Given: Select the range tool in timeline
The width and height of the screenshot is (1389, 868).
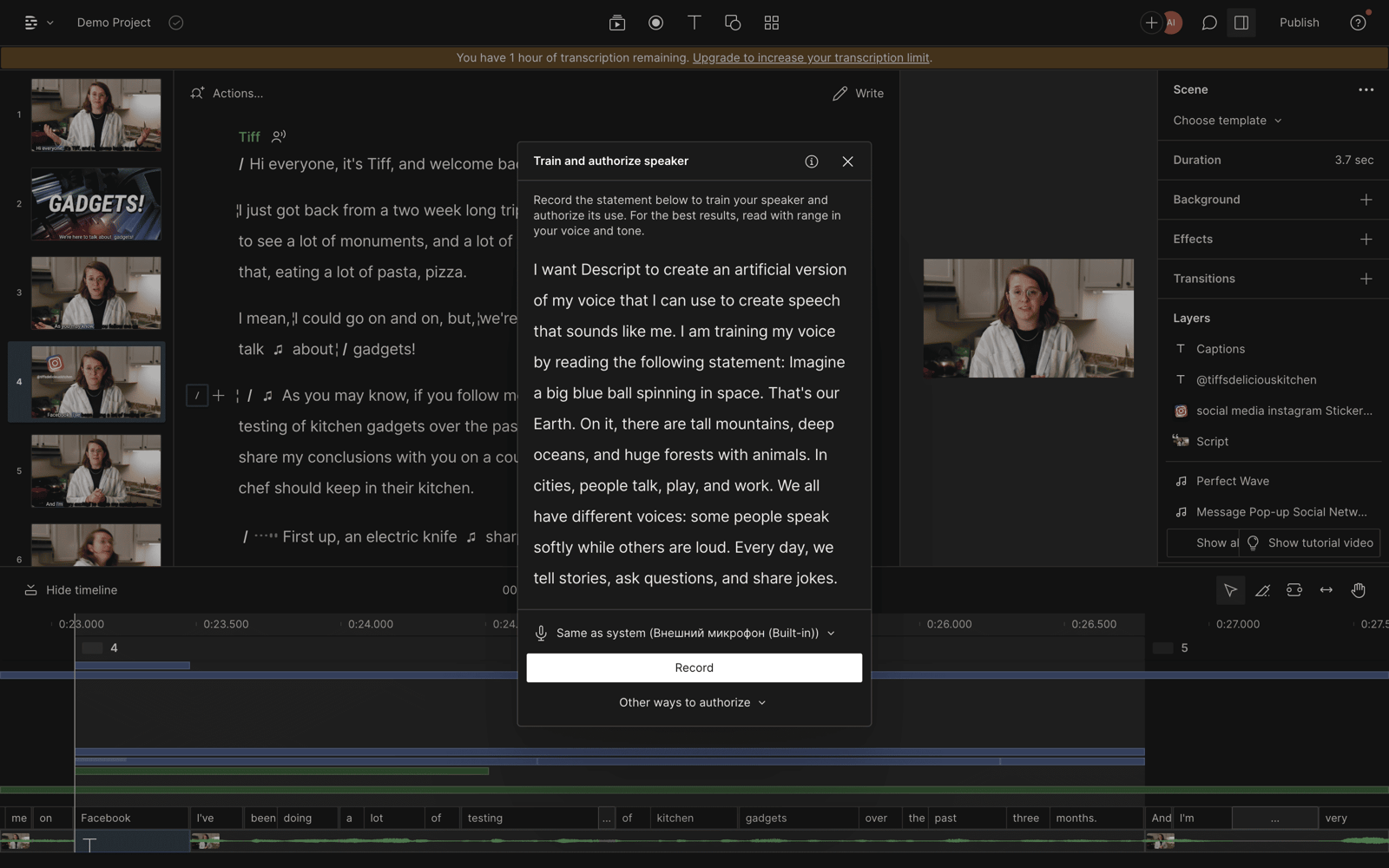Looking at the screenshot, I should tap(1294, 590).
